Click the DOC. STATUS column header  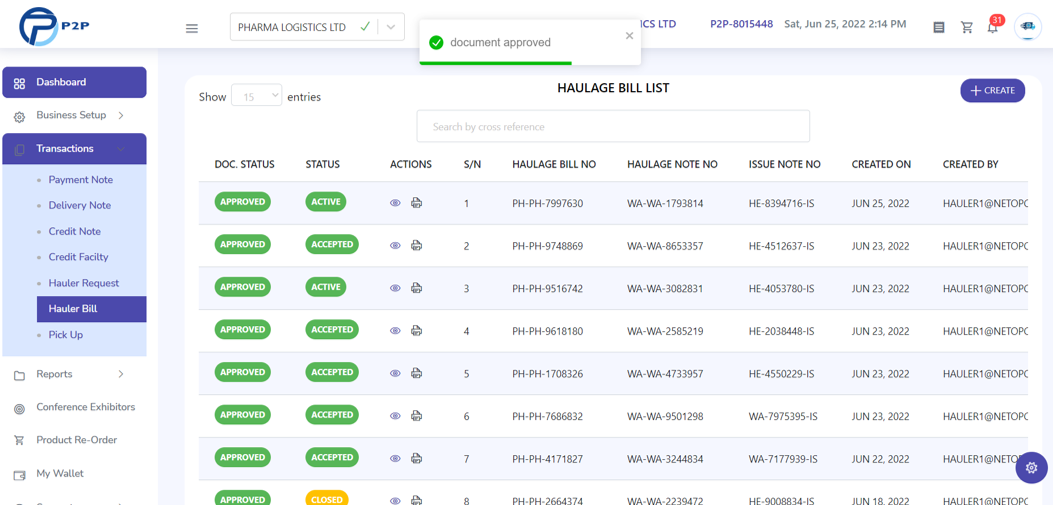pos(244,165)
